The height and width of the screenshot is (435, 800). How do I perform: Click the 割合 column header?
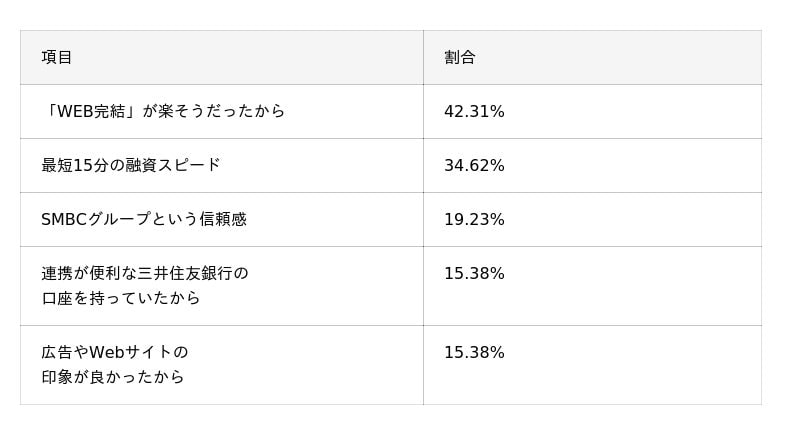tap(460, 58)
